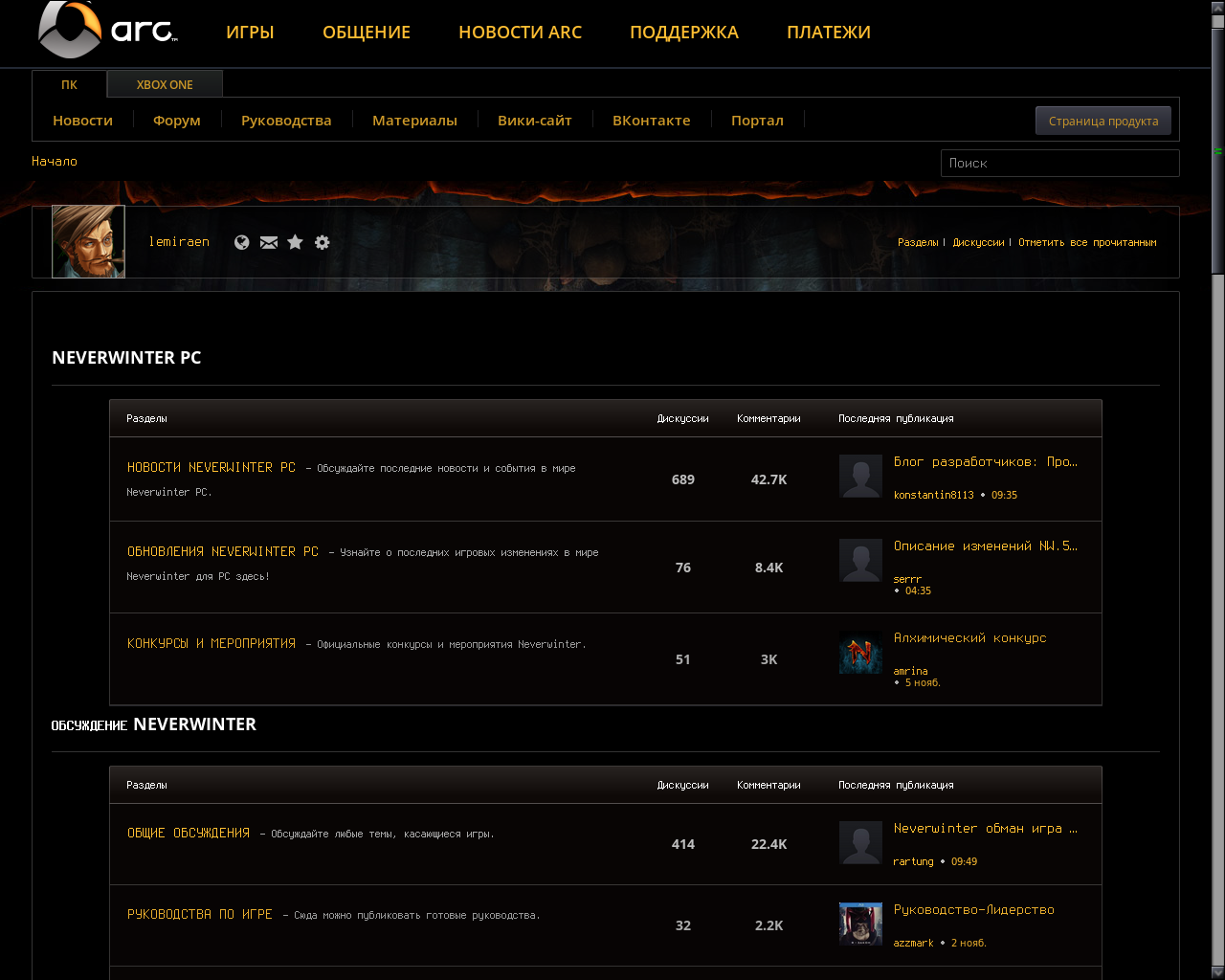Open the star bookmarks icon

296,242
